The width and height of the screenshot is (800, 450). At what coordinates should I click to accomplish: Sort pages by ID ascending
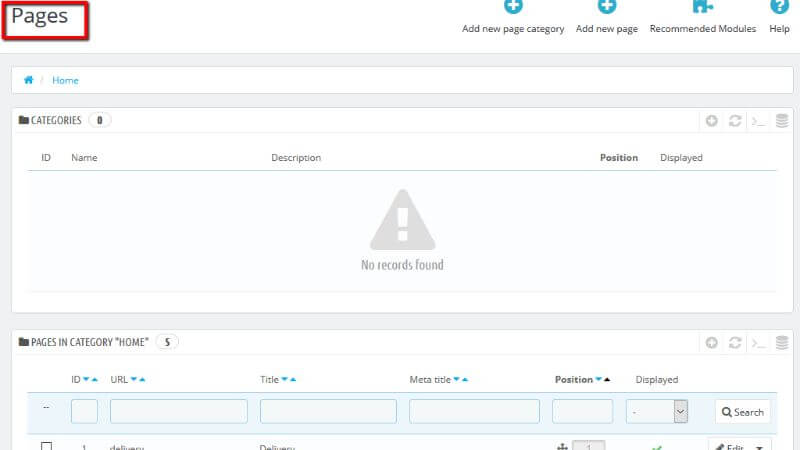(94, 379)
